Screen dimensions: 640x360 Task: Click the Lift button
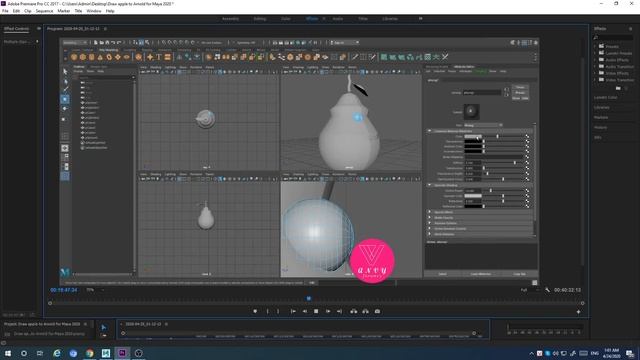354,311
